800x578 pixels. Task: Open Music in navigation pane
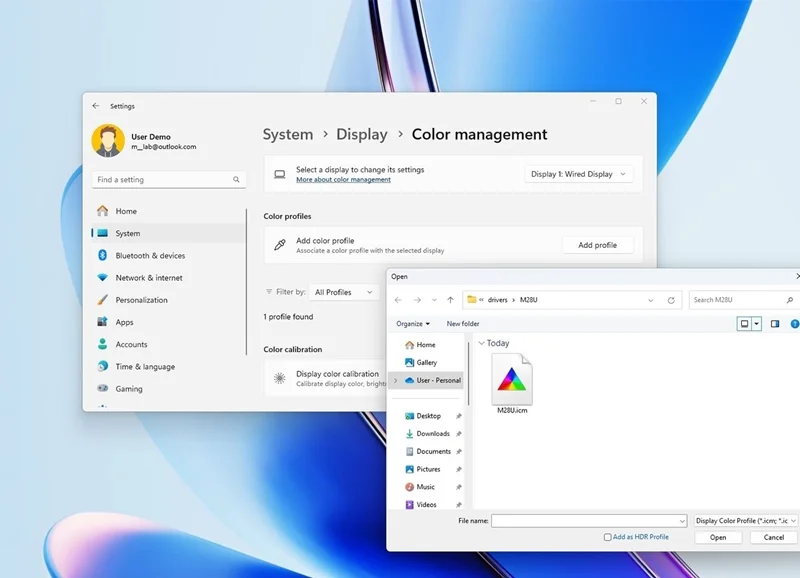tap(426, 487)
